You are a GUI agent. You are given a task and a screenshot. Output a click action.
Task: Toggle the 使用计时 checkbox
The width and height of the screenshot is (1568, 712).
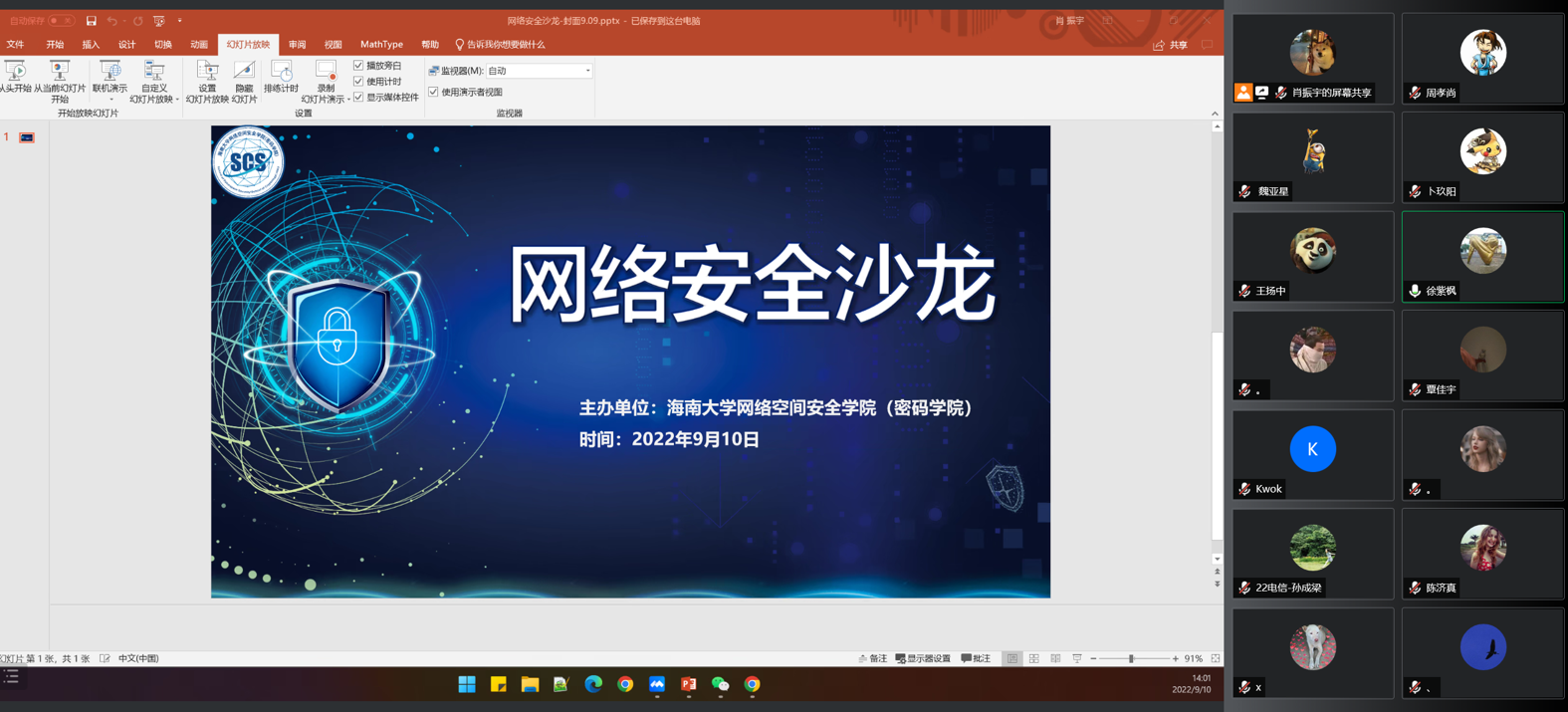(358, 82)
